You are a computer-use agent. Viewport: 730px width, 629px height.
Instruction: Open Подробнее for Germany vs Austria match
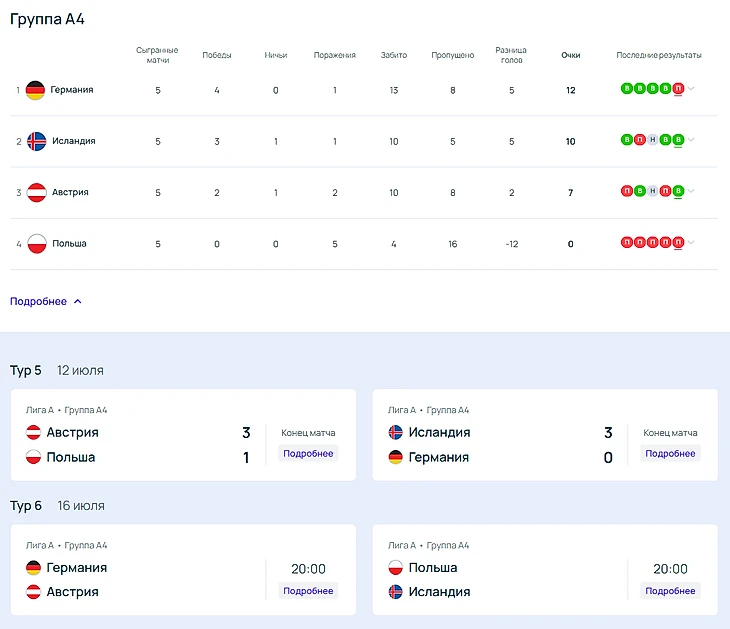[x=308, y=591]
